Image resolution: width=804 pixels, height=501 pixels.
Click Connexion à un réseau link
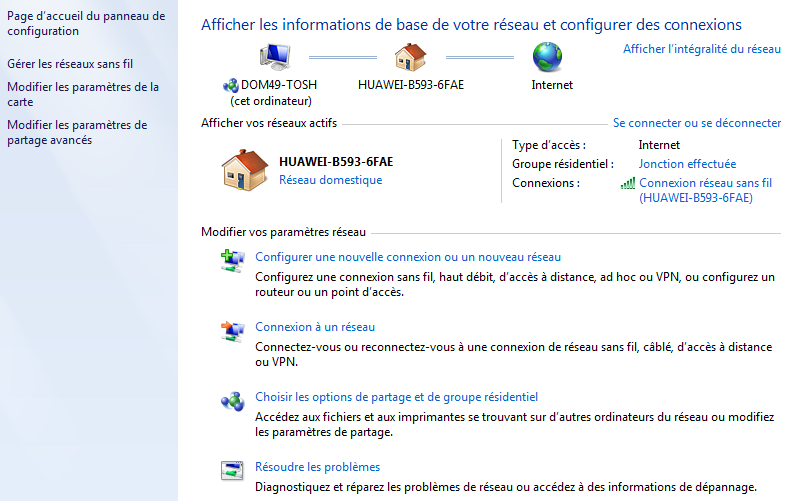coord(315,327)
